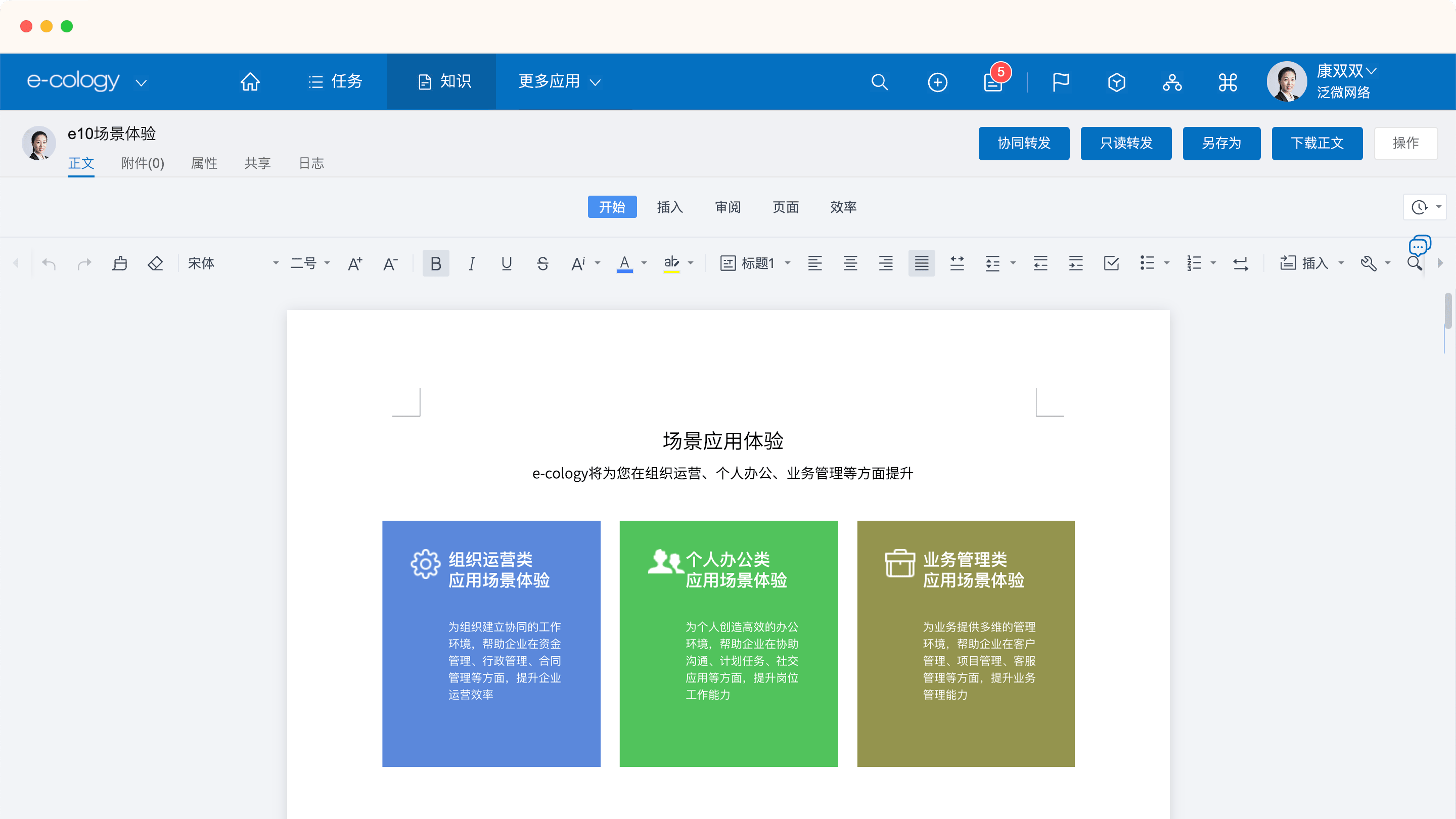This screenshot has width=1456, height=819.
Task: Click the 下载正文 button
Action: pyautogui.click(x=1317, y=144)
